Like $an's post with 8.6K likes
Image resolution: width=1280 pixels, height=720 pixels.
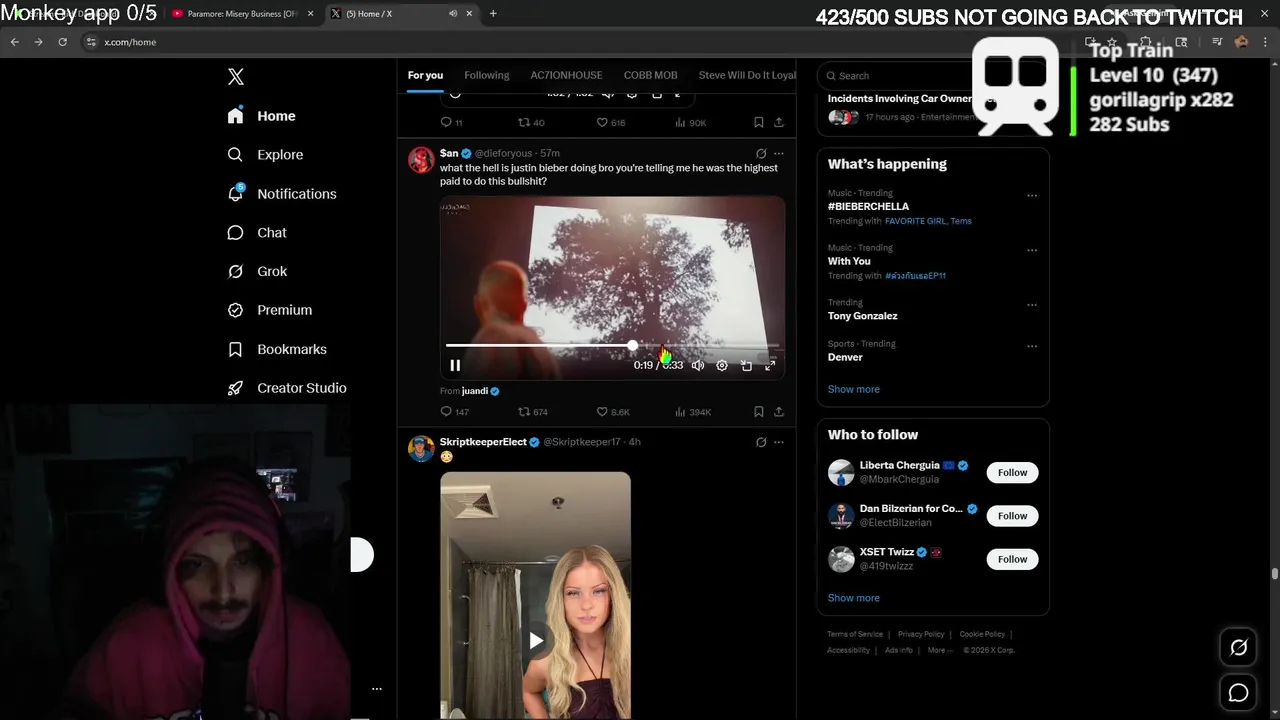click(613, 412)
